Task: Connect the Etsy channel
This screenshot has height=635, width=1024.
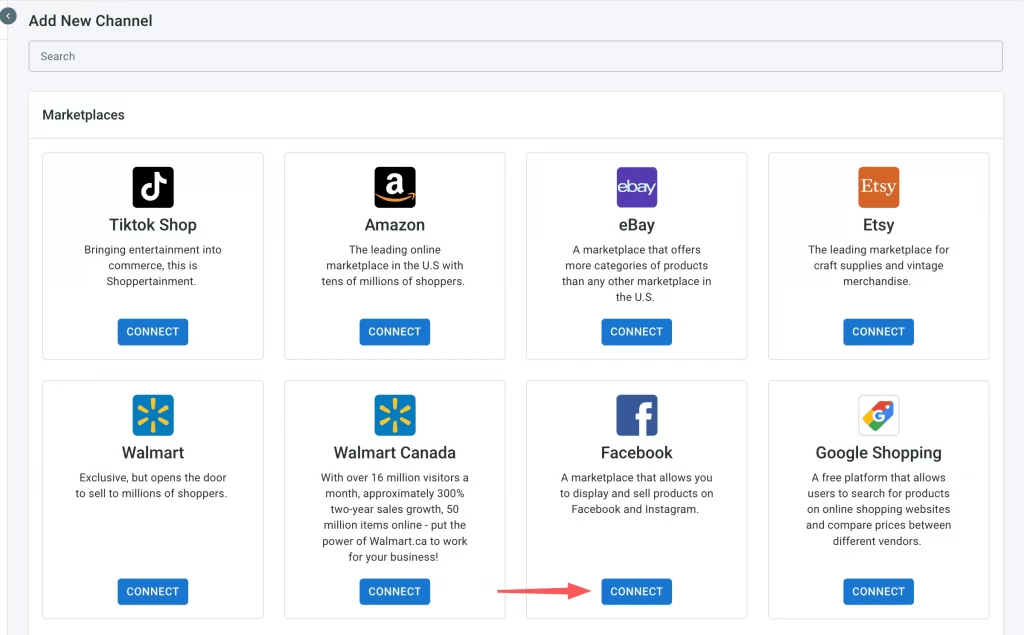Action: pos(878,331)
